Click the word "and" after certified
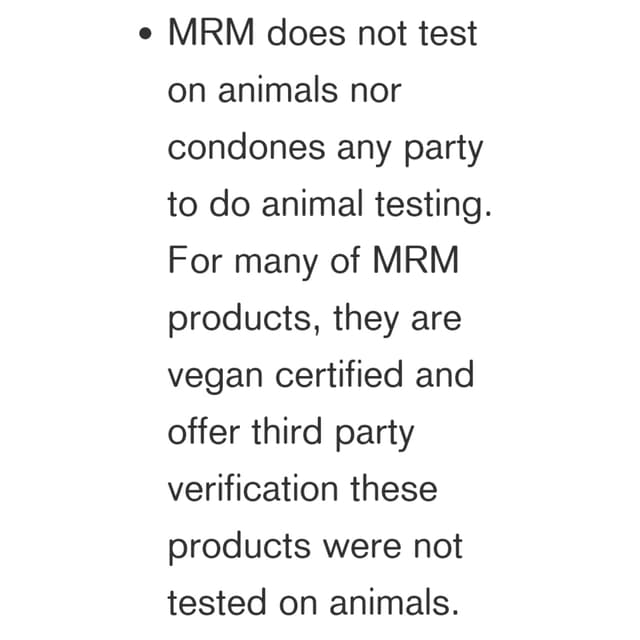The height and width of the screenshot is (640, 640). [x=445, y=374]
